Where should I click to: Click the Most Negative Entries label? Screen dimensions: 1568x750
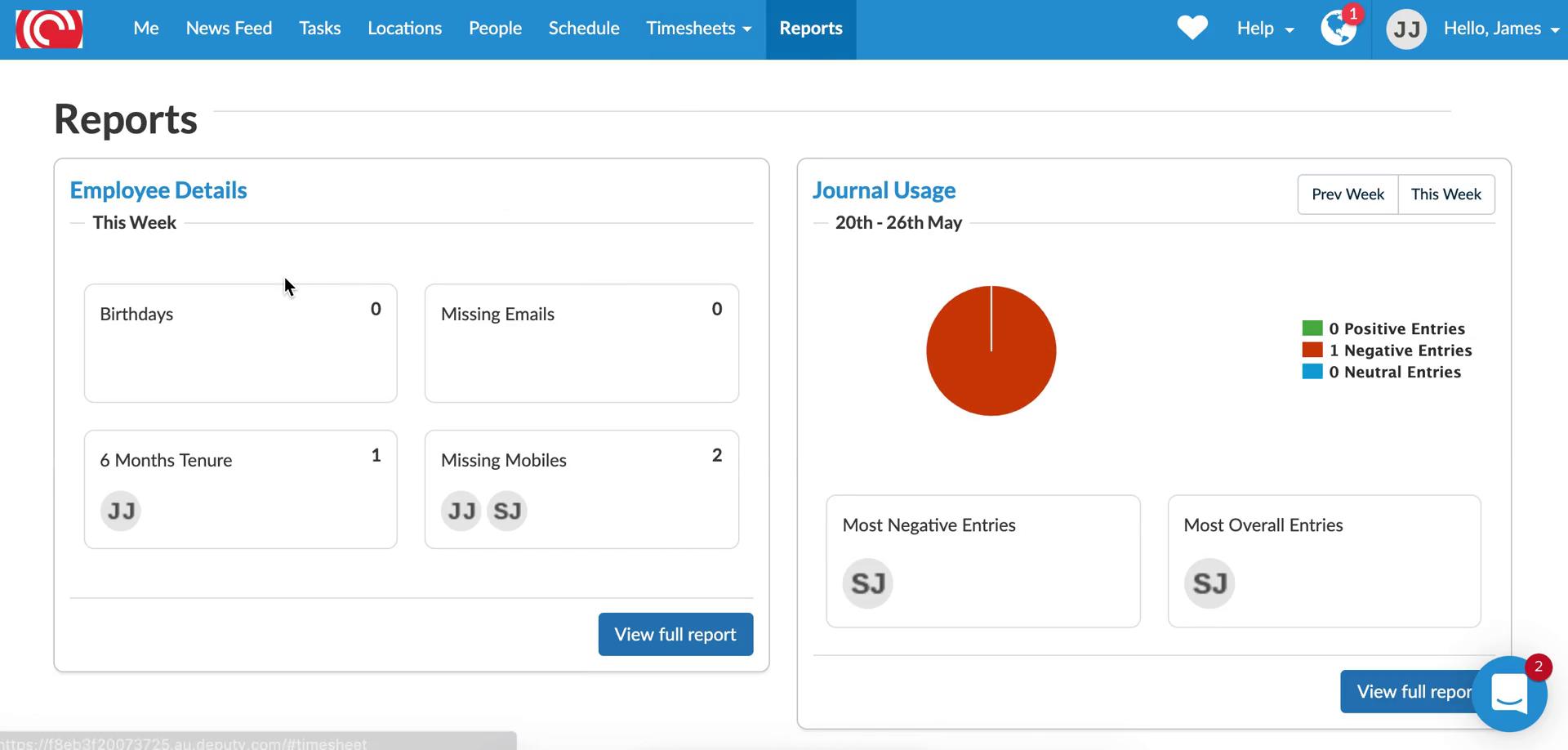[929, 525]
